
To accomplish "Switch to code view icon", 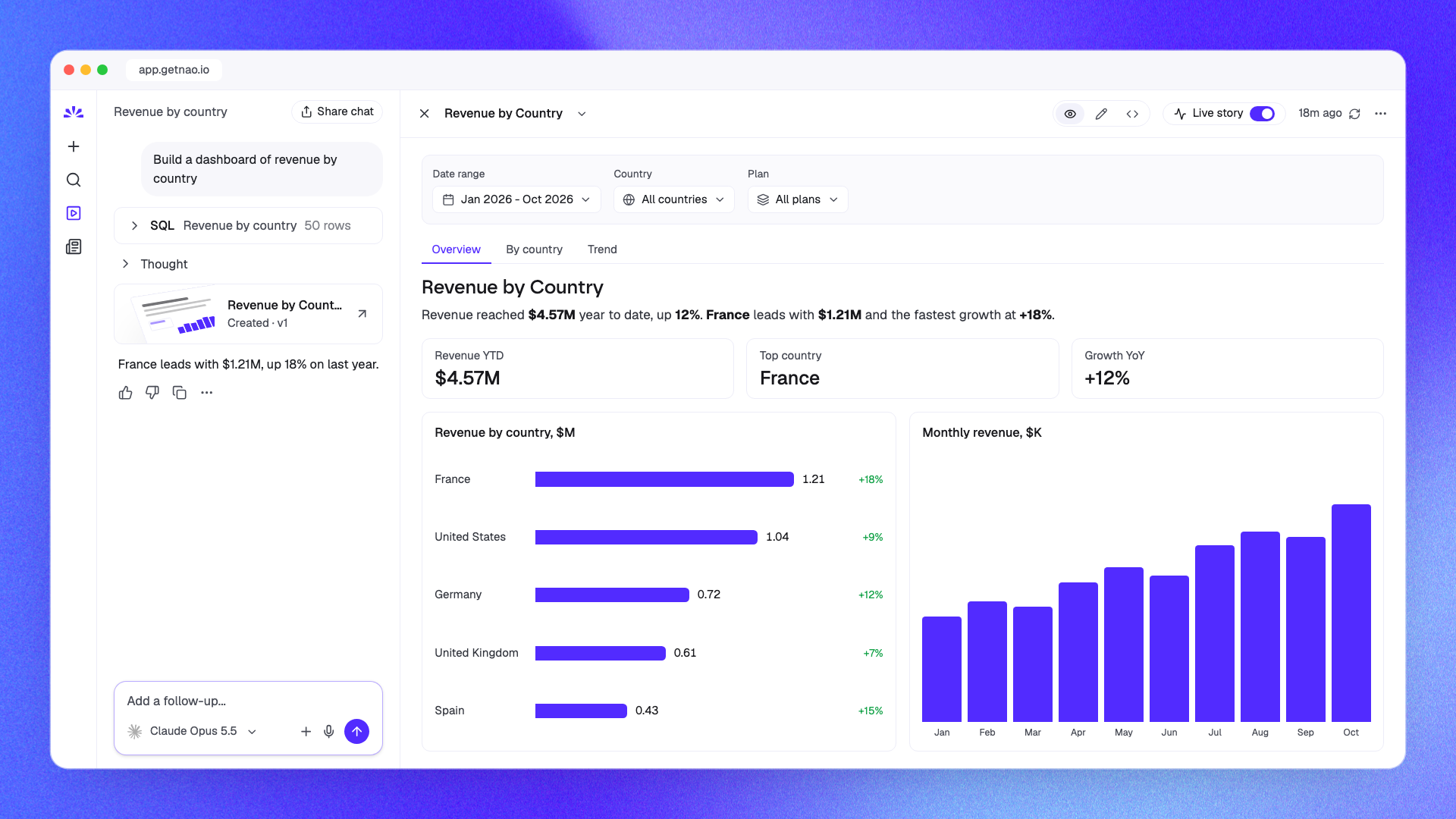I will tap(1132, 114).
